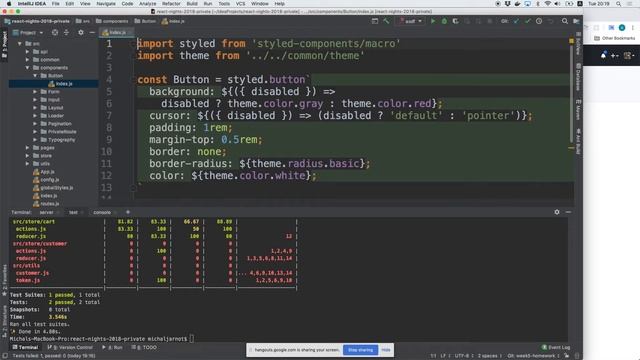Open the Project view selector dropdown
Screen dimensions: 640x360
pyautogui.click(x=28, y=32)
